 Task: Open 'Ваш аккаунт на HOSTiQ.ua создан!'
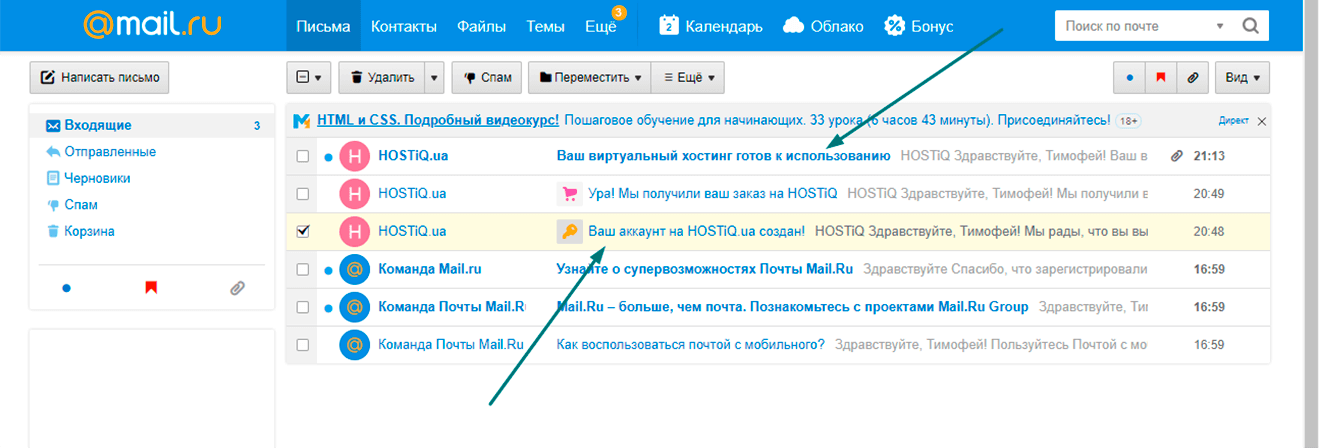697,232
